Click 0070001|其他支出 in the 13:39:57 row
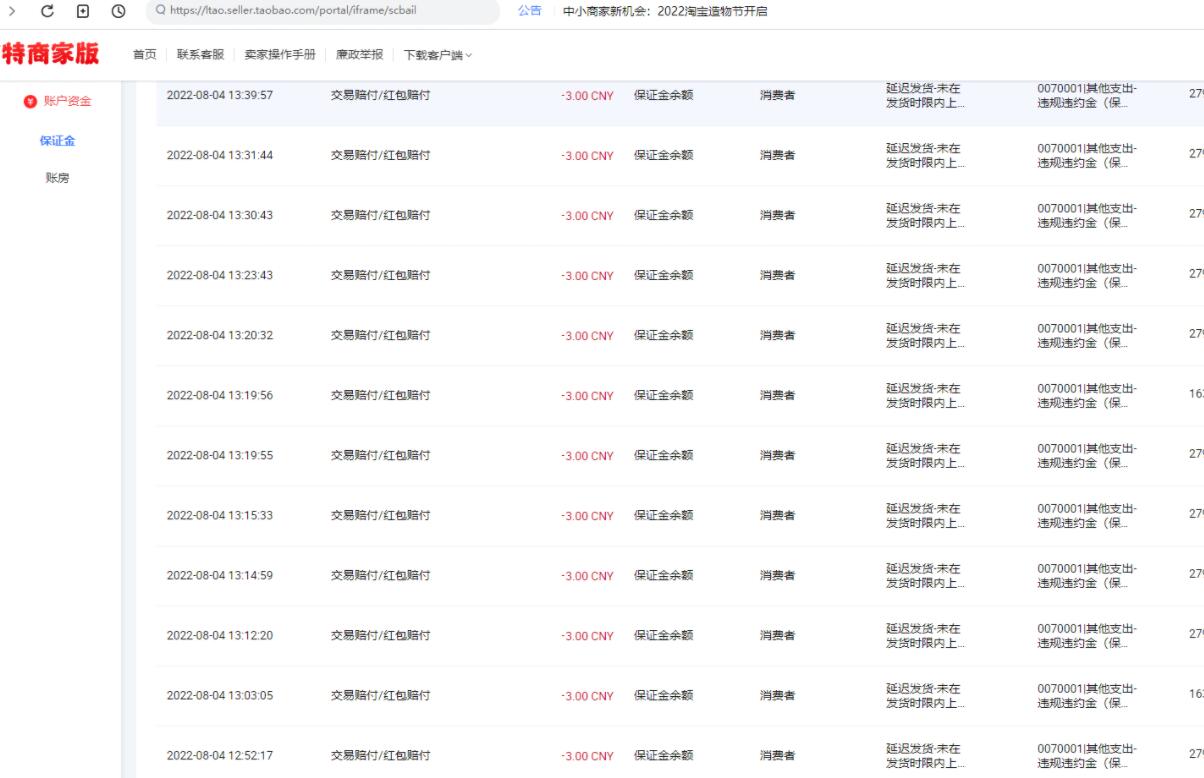 pyautogui.click(x=1087, y=95)
